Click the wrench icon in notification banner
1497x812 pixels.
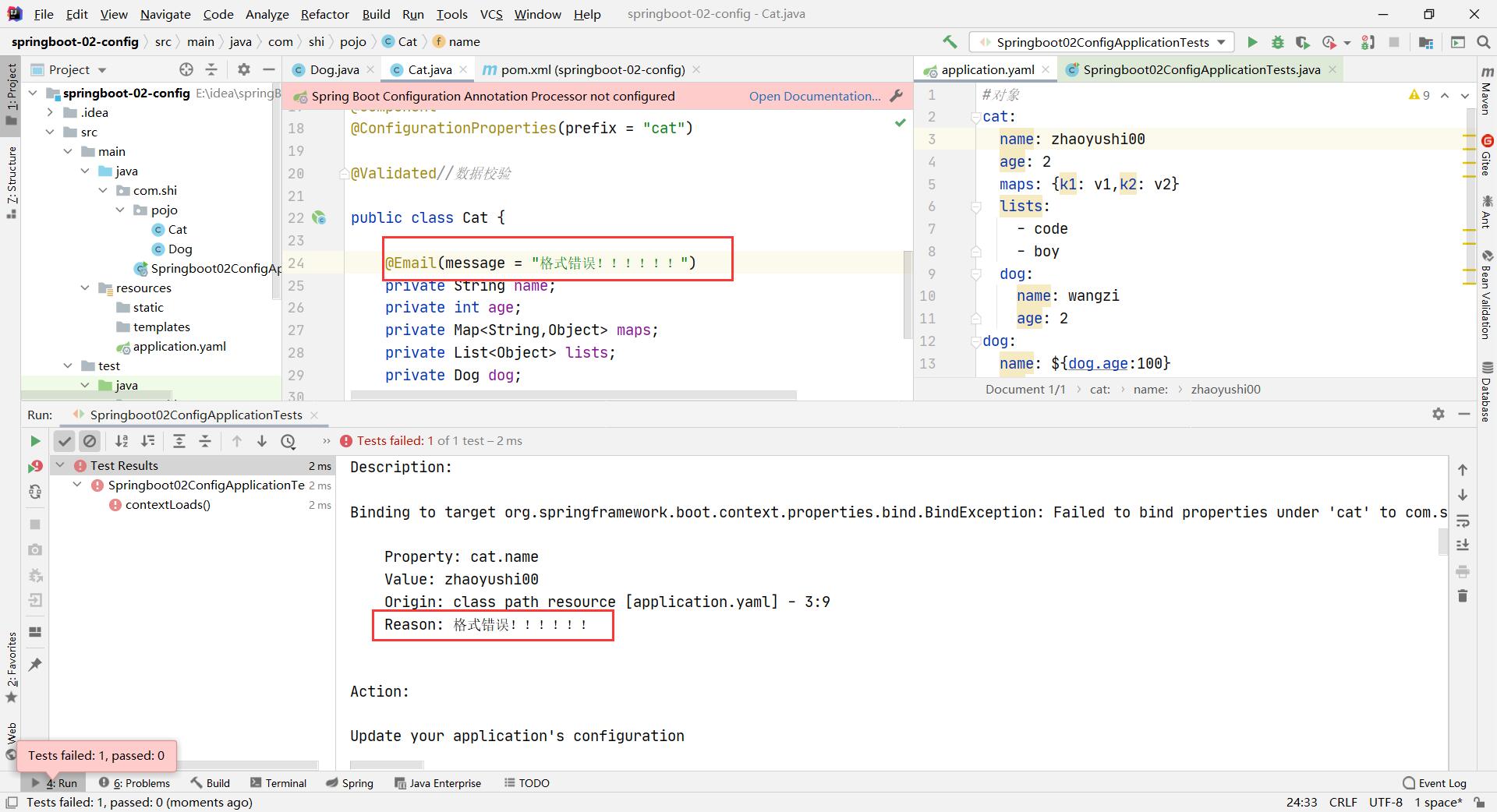coord(897,96)
